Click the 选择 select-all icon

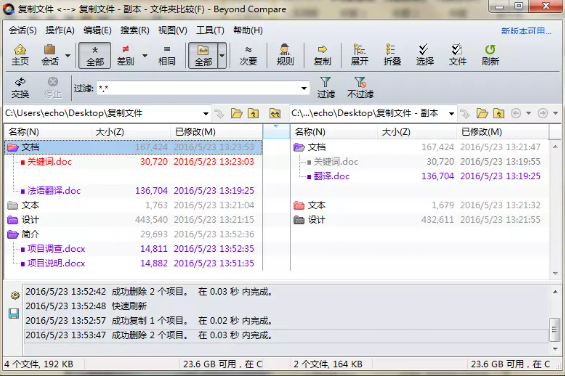pyautogui.click(x=425, y=55)
